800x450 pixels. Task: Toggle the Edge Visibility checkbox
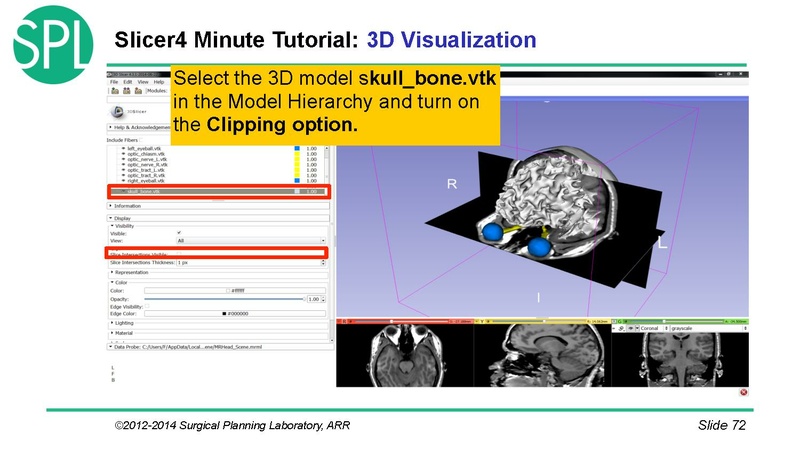click(x=147, y=306)
